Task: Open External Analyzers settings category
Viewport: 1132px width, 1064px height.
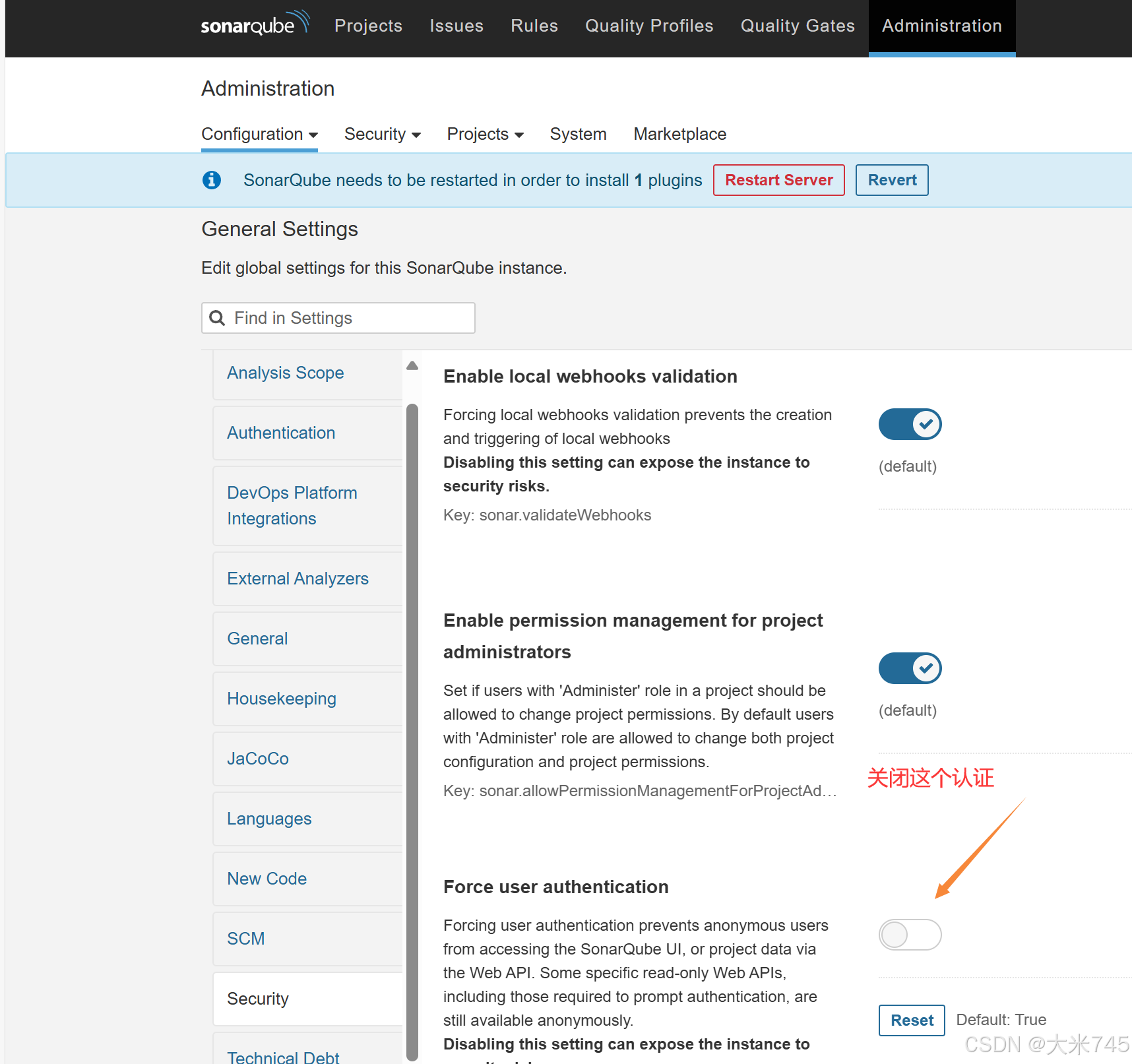Action: click(307, 579)
